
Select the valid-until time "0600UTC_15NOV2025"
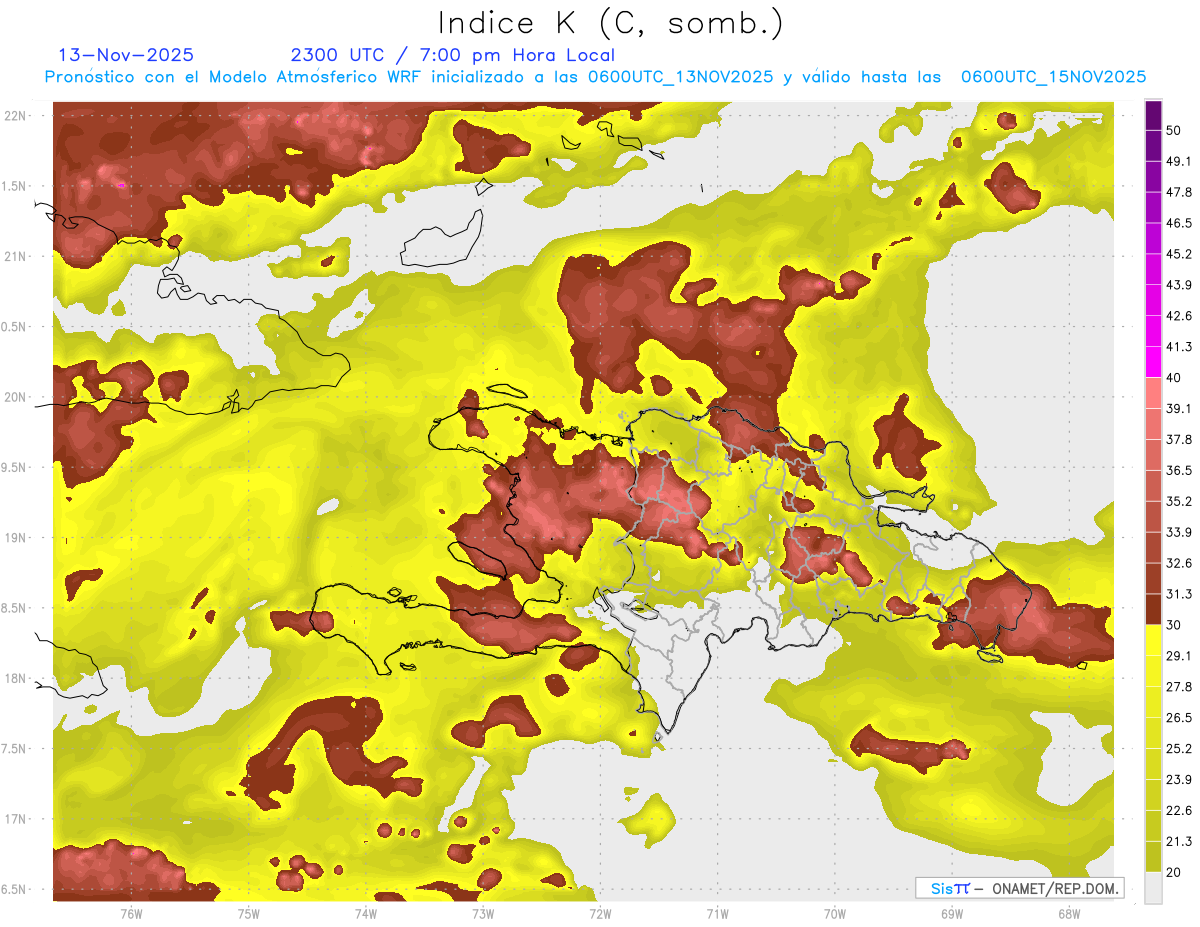click(x=1053, y=77)
